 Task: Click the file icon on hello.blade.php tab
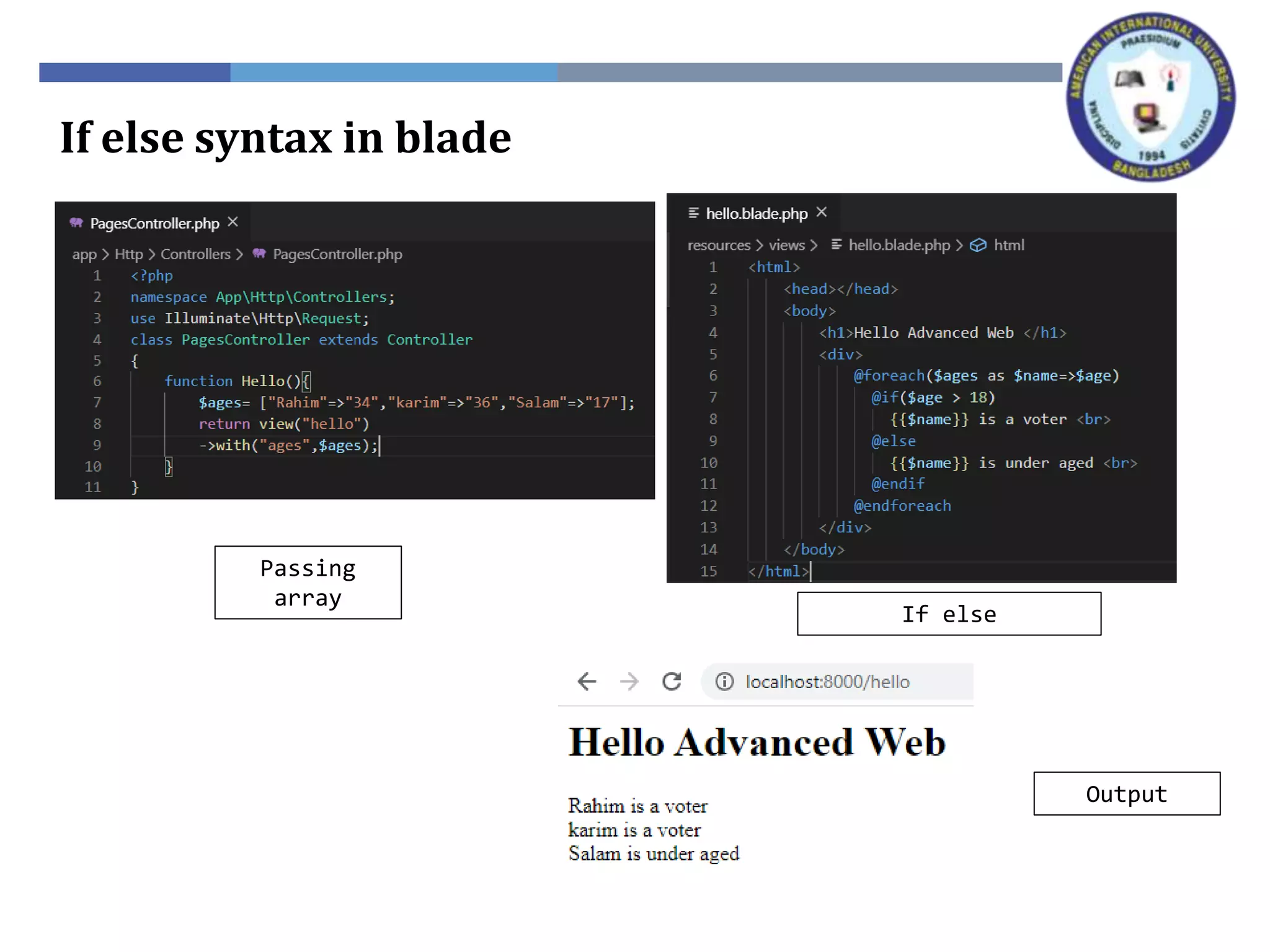693,213
